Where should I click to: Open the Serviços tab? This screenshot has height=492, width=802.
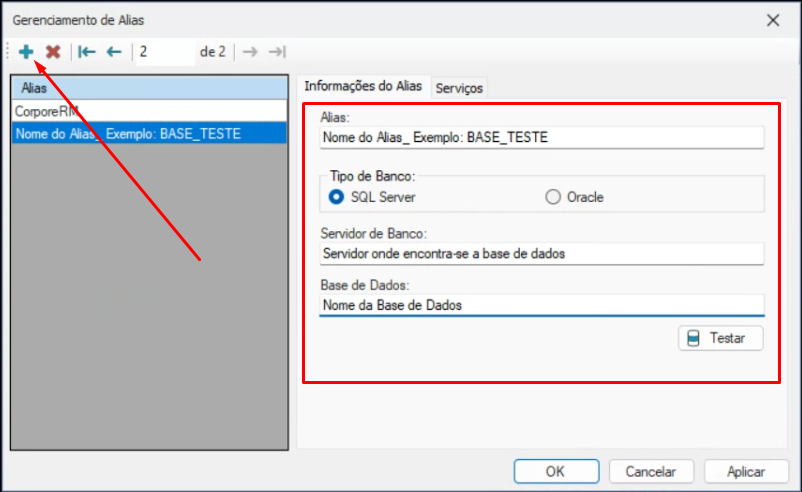point(459,88)
